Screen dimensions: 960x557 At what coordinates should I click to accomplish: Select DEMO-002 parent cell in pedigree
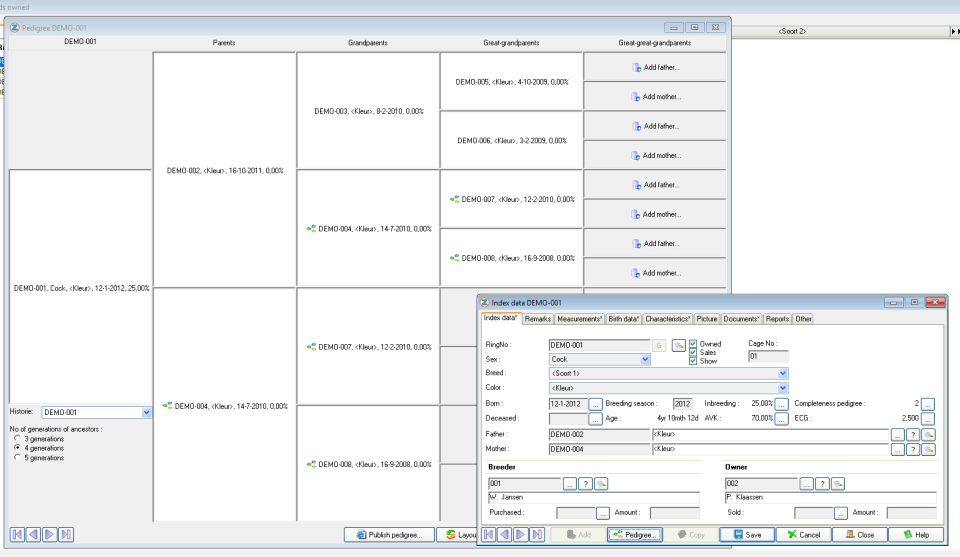(225, 170)
